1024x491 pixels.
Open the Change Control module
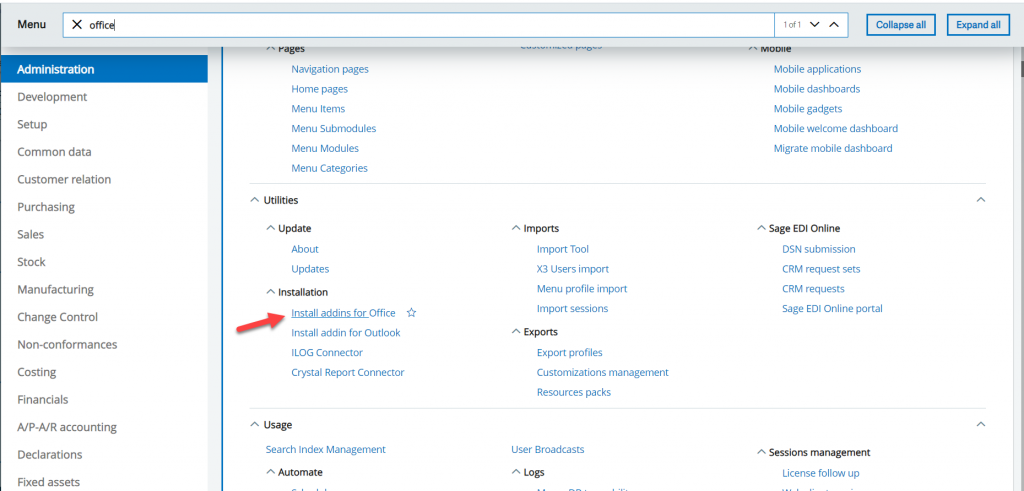click(57, 317)
